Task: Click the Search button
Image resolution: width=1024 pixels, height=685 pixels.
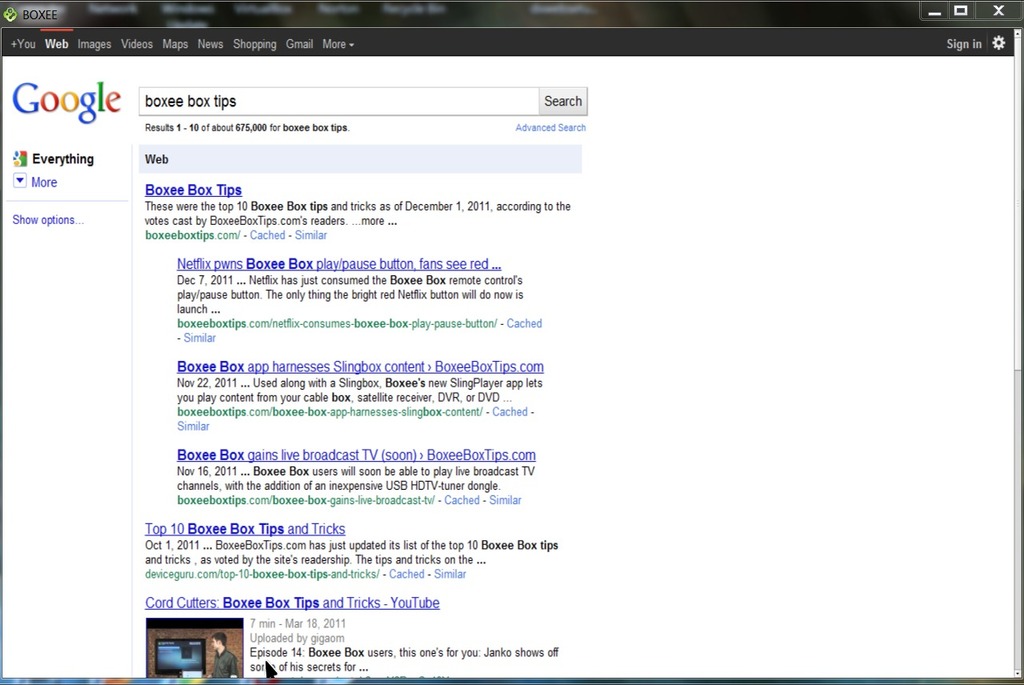Action: coord(563,101)
